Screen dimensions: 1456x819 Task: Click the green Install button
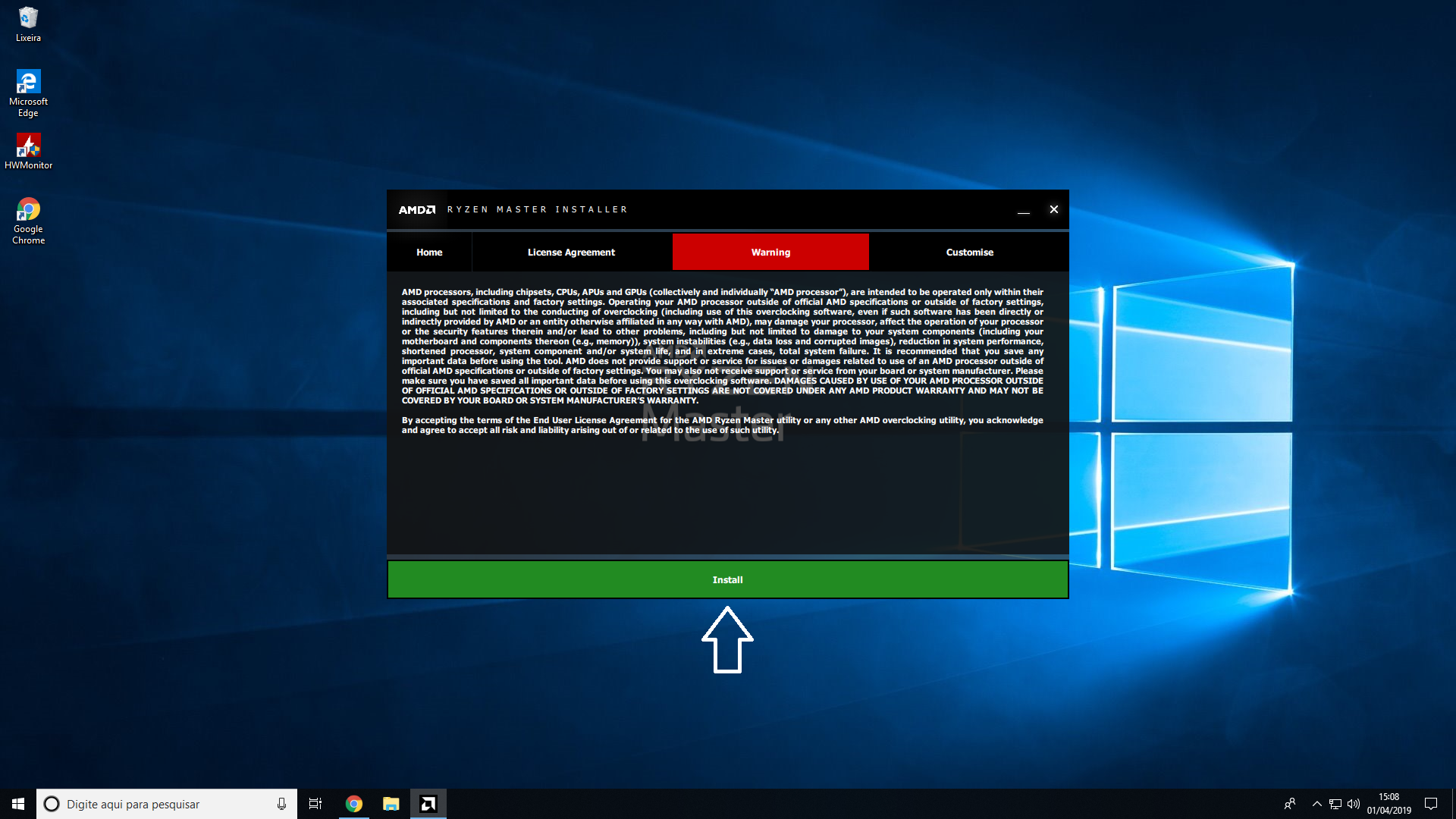tap(727, 579)
